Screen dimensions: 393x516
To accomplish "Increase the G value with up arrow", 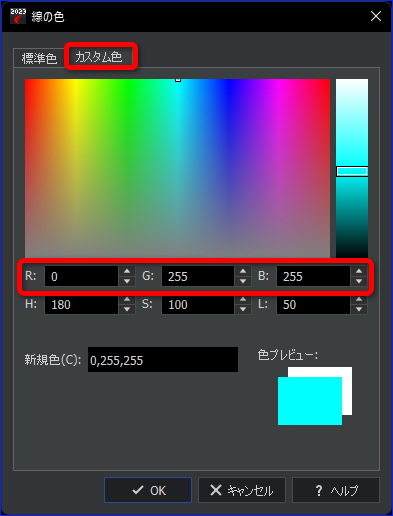I will tap(243, 271).
